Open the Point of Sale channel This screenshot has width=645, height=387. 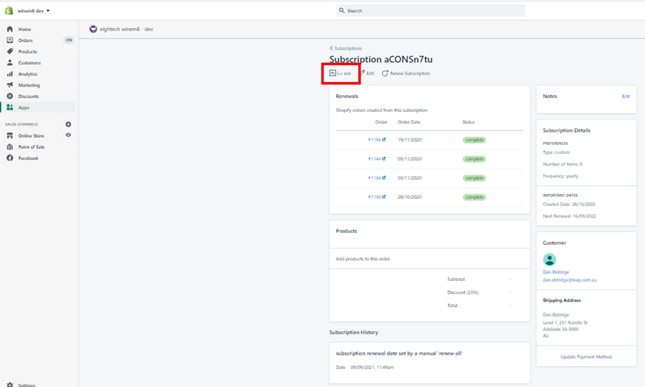[31, 147]
